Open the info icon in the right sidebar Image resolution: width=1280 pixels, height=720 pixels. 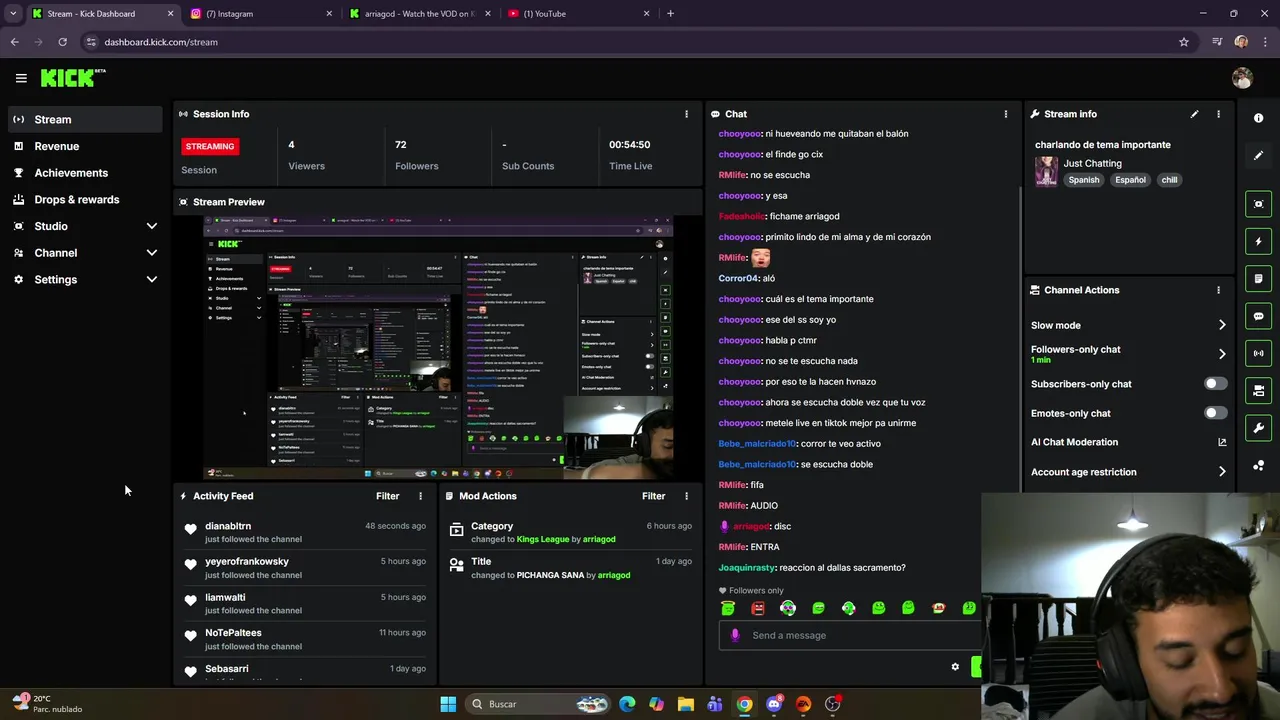pos(1258,118)
